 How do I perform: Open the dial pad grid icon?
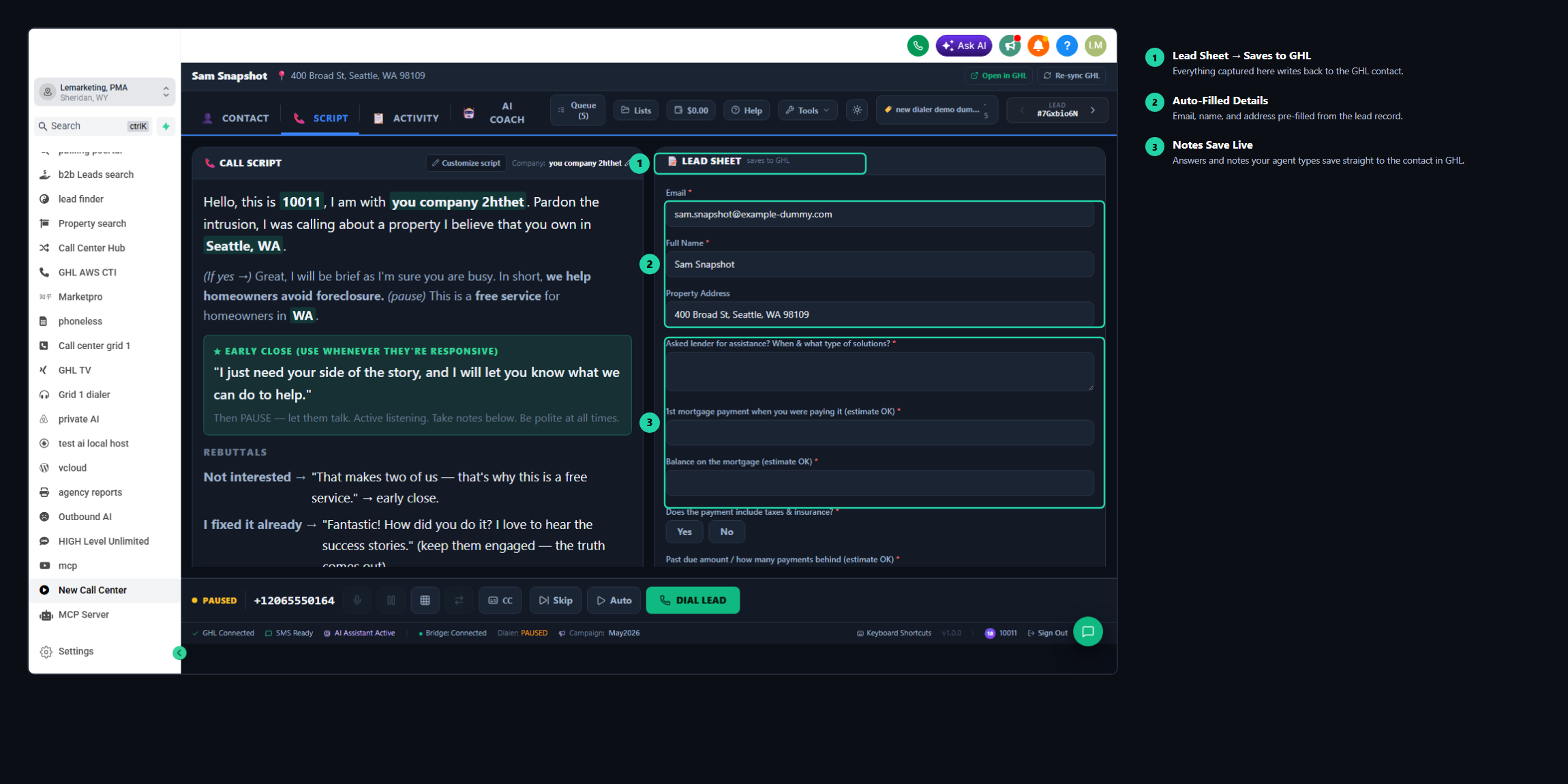point(425,601)
